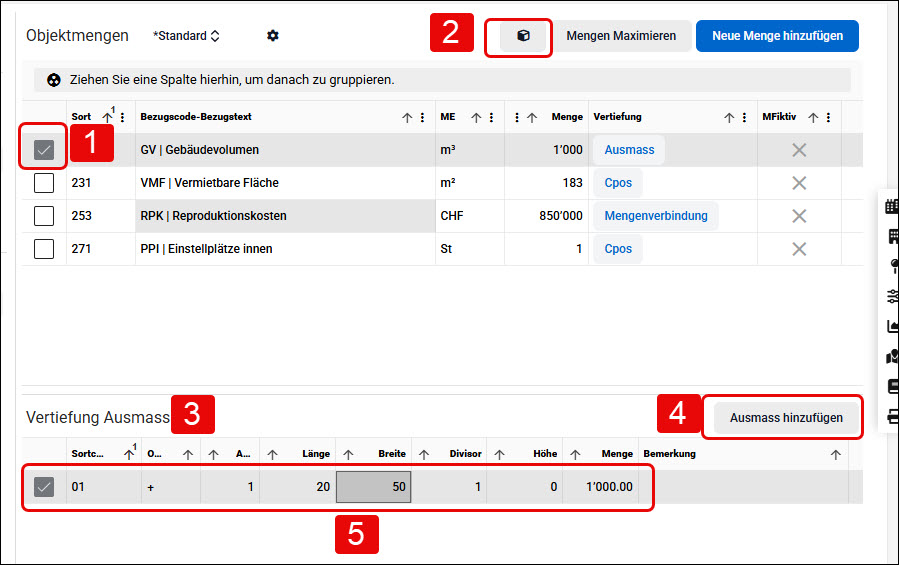Click 'RPK | Reproduktionskosten' text
Image resolution: width=899 pixels, height=565 pixels.
(x=213, y=216)
